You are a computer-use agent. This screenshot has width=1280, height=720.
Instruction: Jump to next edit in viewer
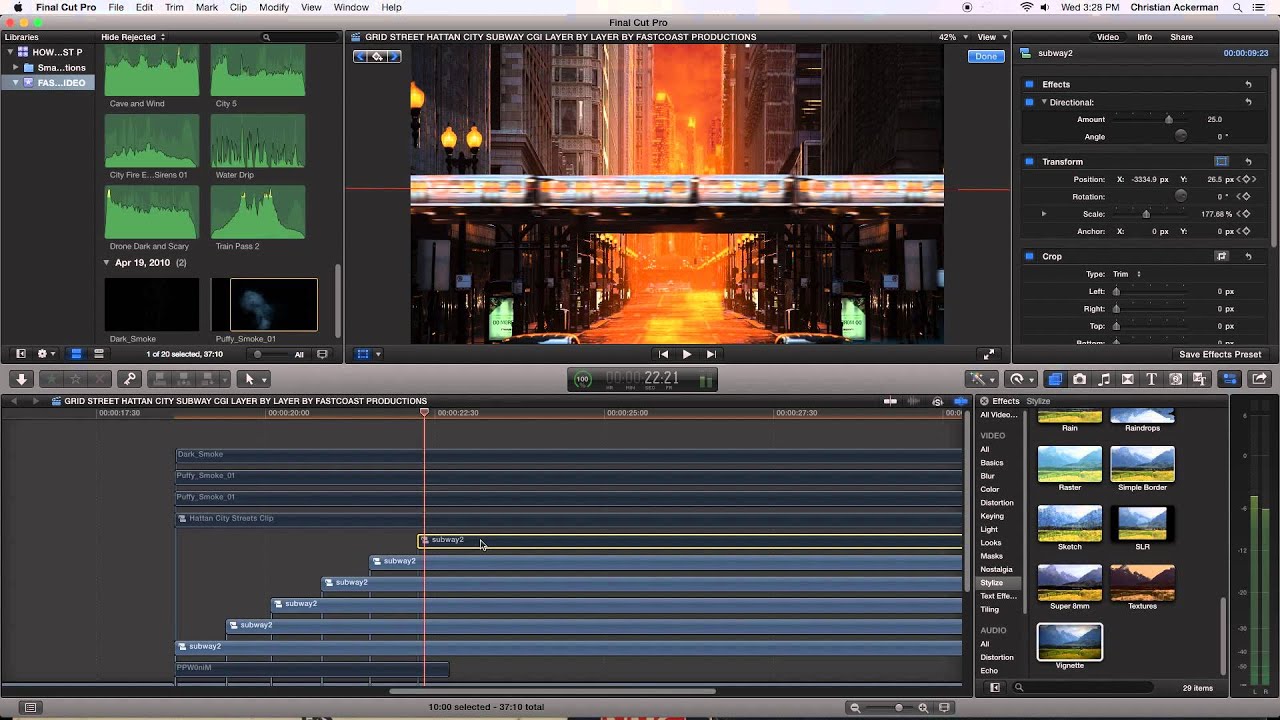pyautogui.click(x=711, y=354)
